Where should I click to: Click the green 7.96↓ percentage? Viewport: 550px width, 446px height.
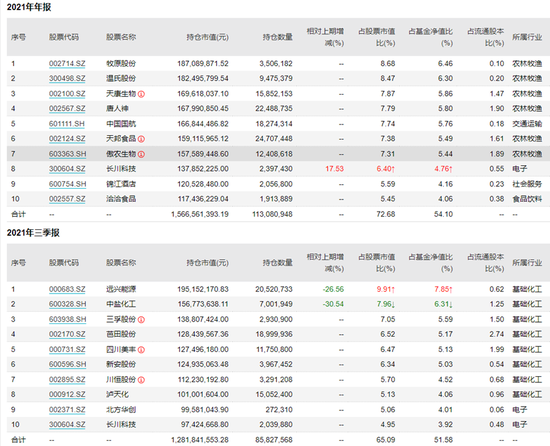point(386,304)
